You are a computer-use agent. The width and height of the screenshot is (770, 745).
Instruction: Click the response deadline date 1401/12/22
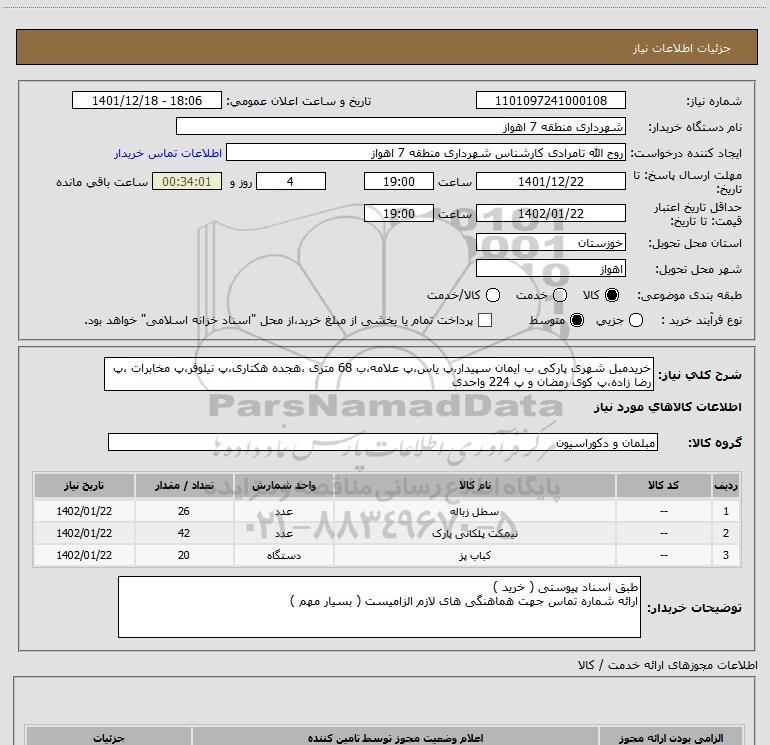click(x=550, y=182)
